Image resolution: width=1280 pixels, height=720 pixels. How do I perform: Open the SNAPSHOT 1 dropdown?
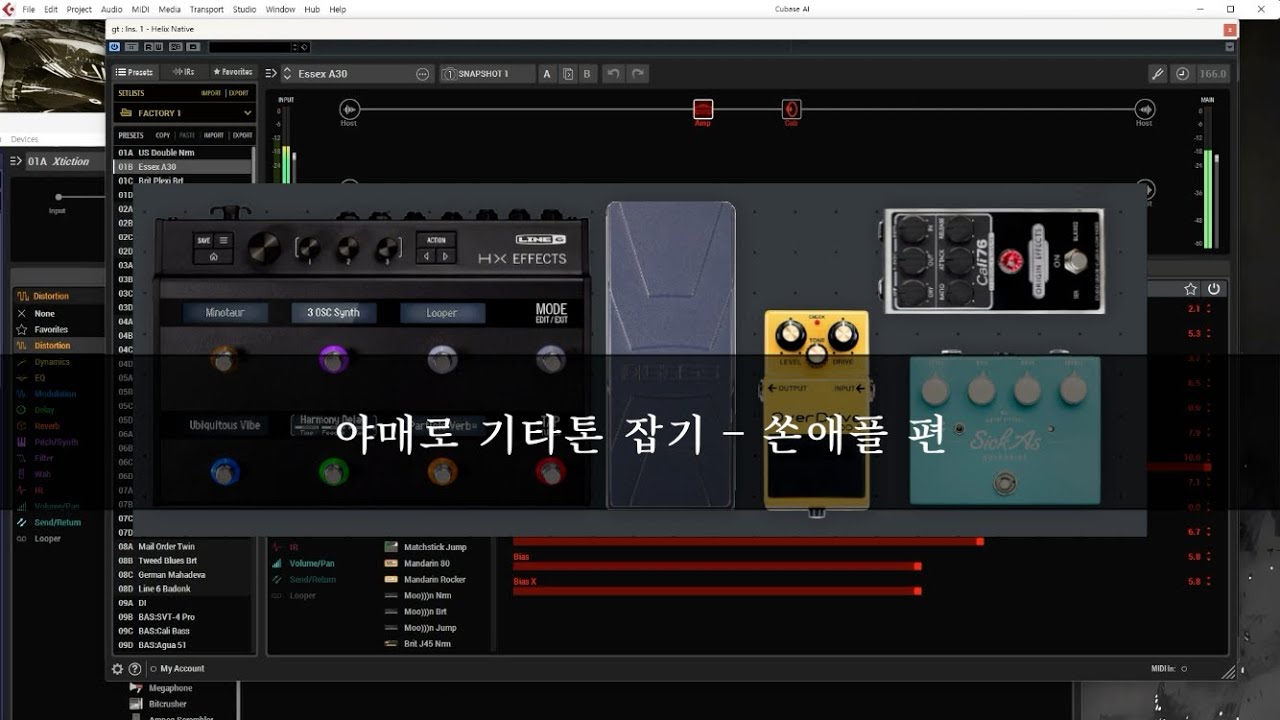pyautogui.click(x=487, y=74)
